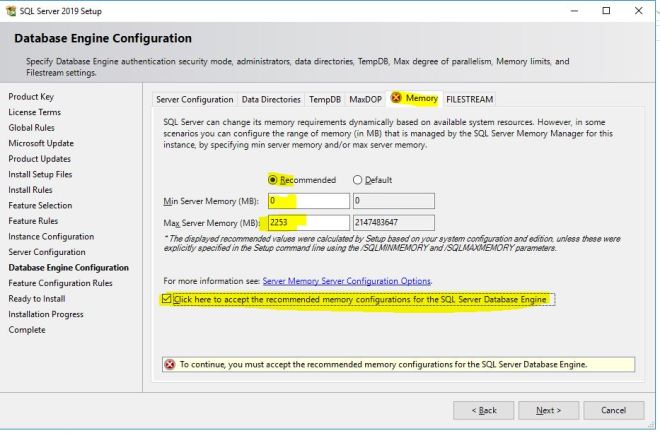Close the SQL Server 2019 Setup window

pyautogui.click(x=641, y=10)
